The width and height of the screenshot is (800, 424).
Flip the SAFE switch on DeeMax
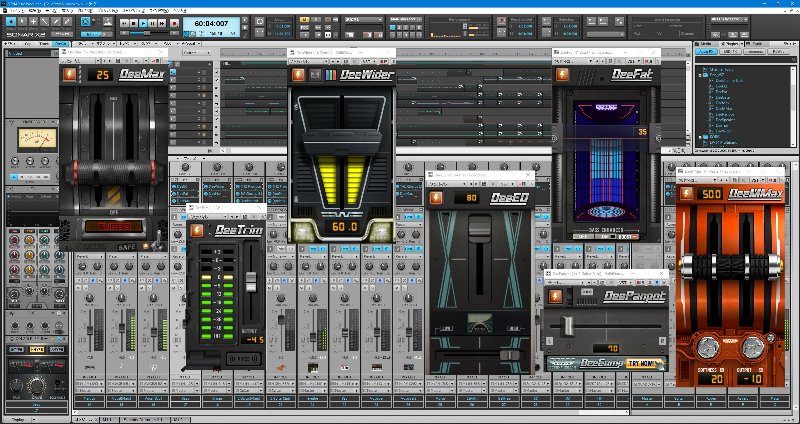coord(159,239)
